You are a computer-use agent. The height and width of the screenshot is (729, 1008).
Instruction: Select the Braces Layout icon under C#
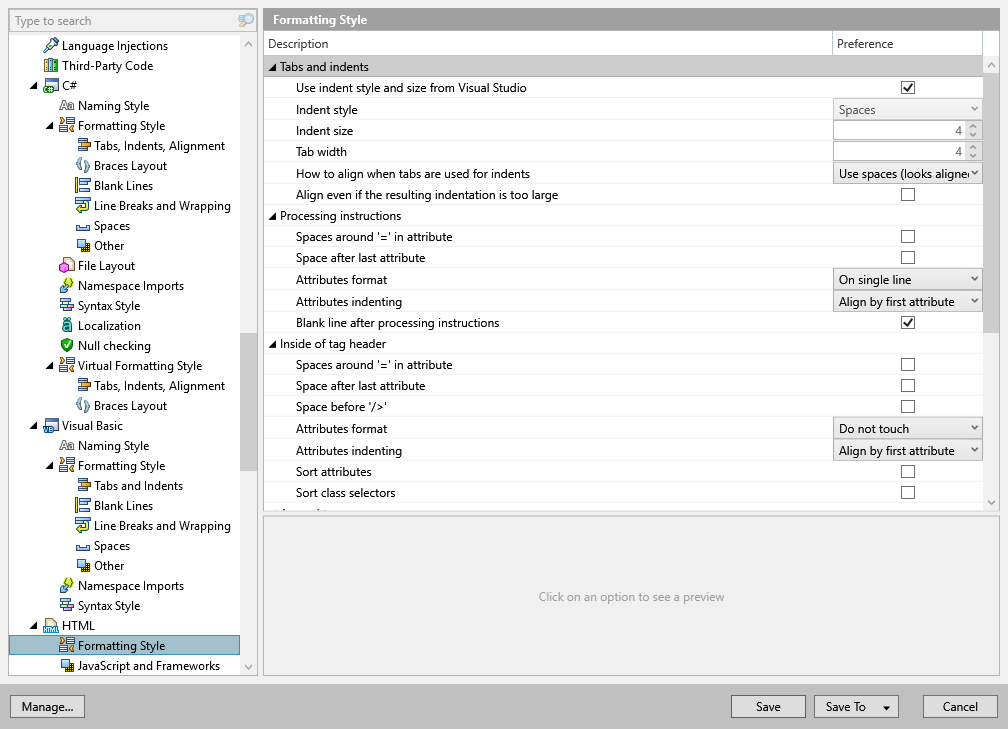tap(83, 165)
